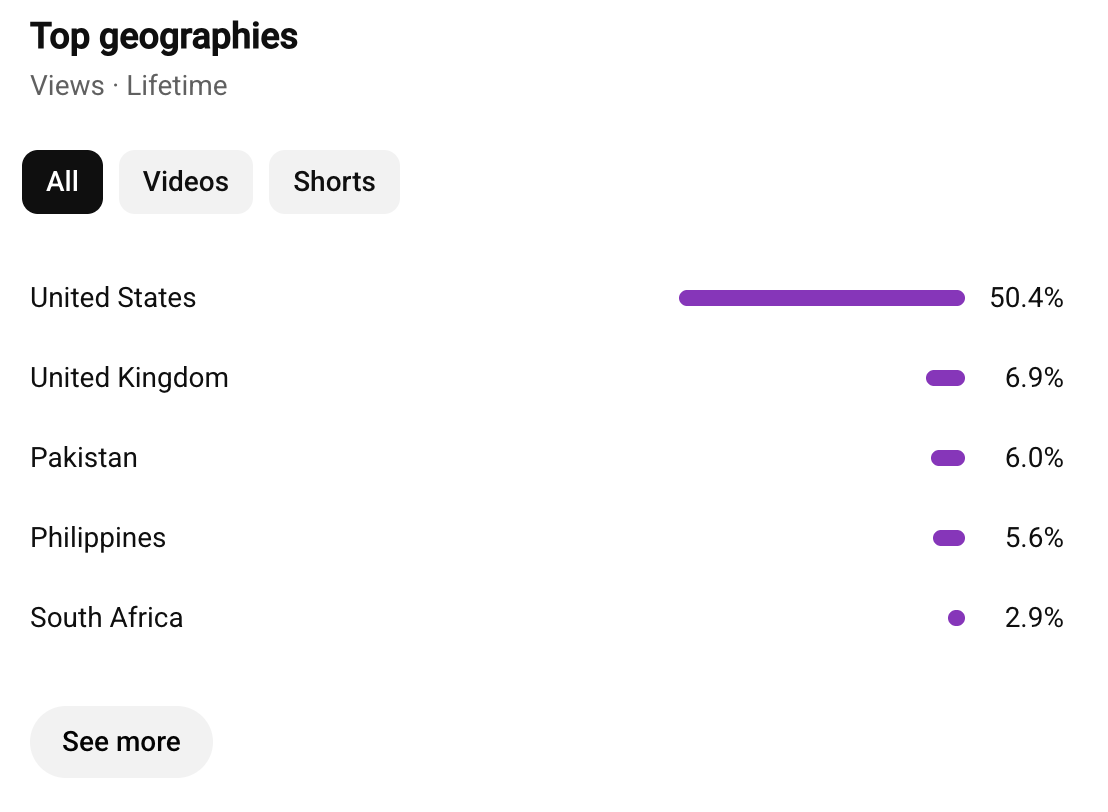Click the Philippines purple bar

(949, 538)
